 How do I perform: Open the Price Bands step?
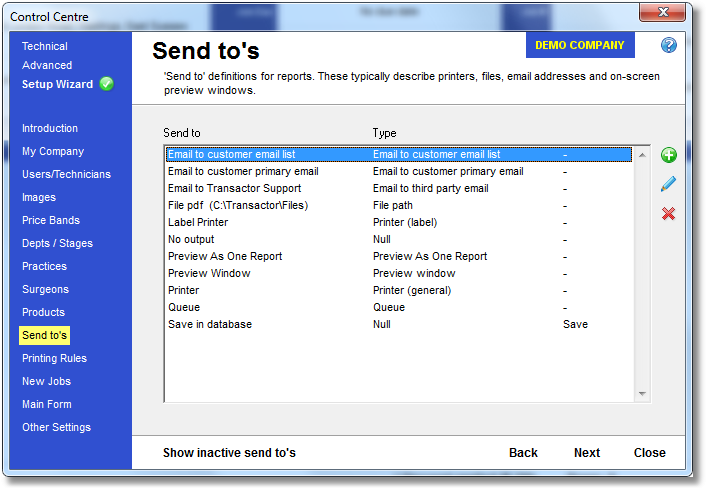click(51, 220)
